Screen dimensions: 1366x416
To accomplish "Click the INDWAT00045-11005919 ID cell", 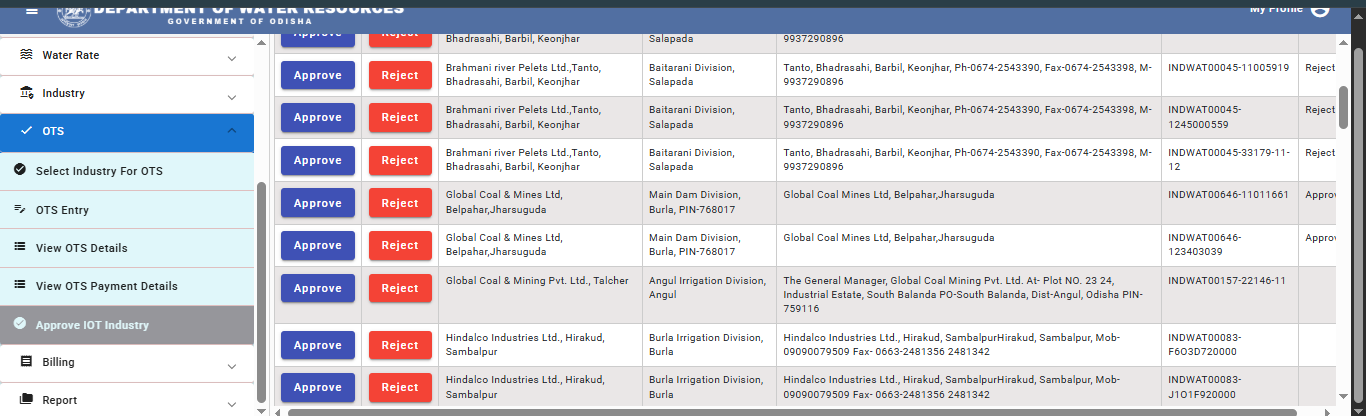I will point(1229,75).
